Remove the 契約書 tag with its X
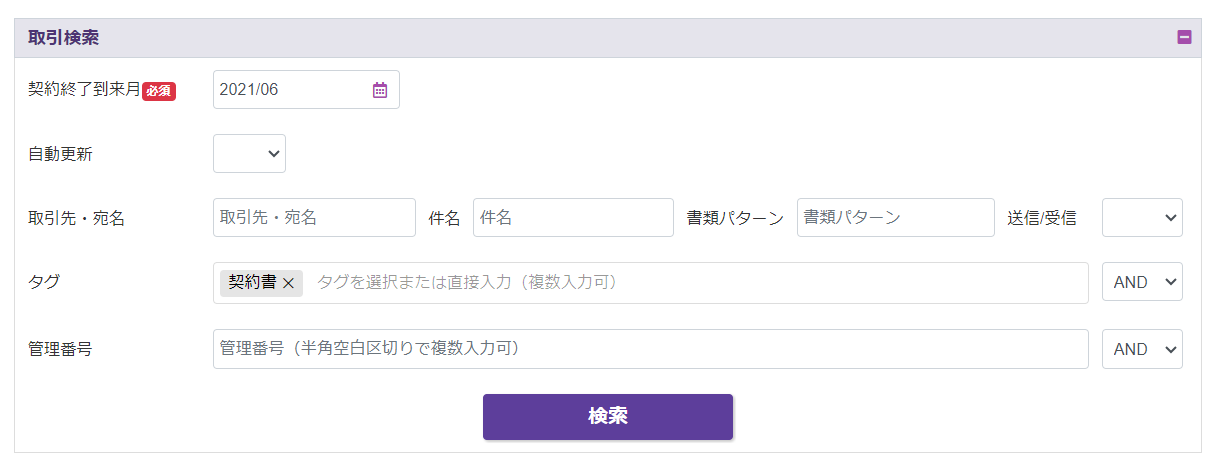 pyautogui.click(x=289, y=284)
